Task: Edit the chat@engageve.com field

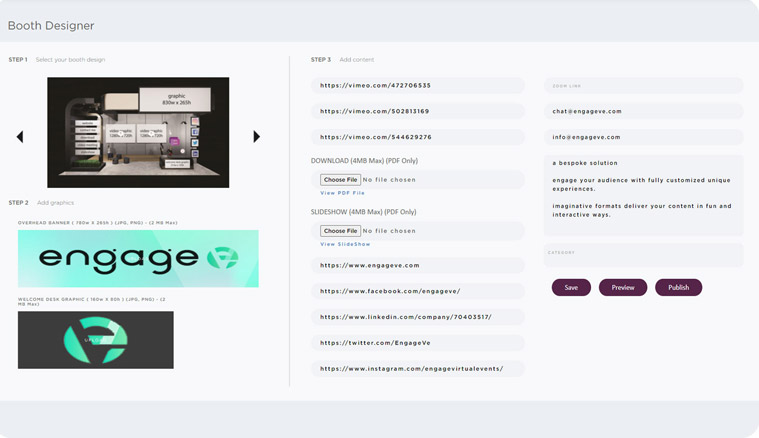Action: (643, 111)
